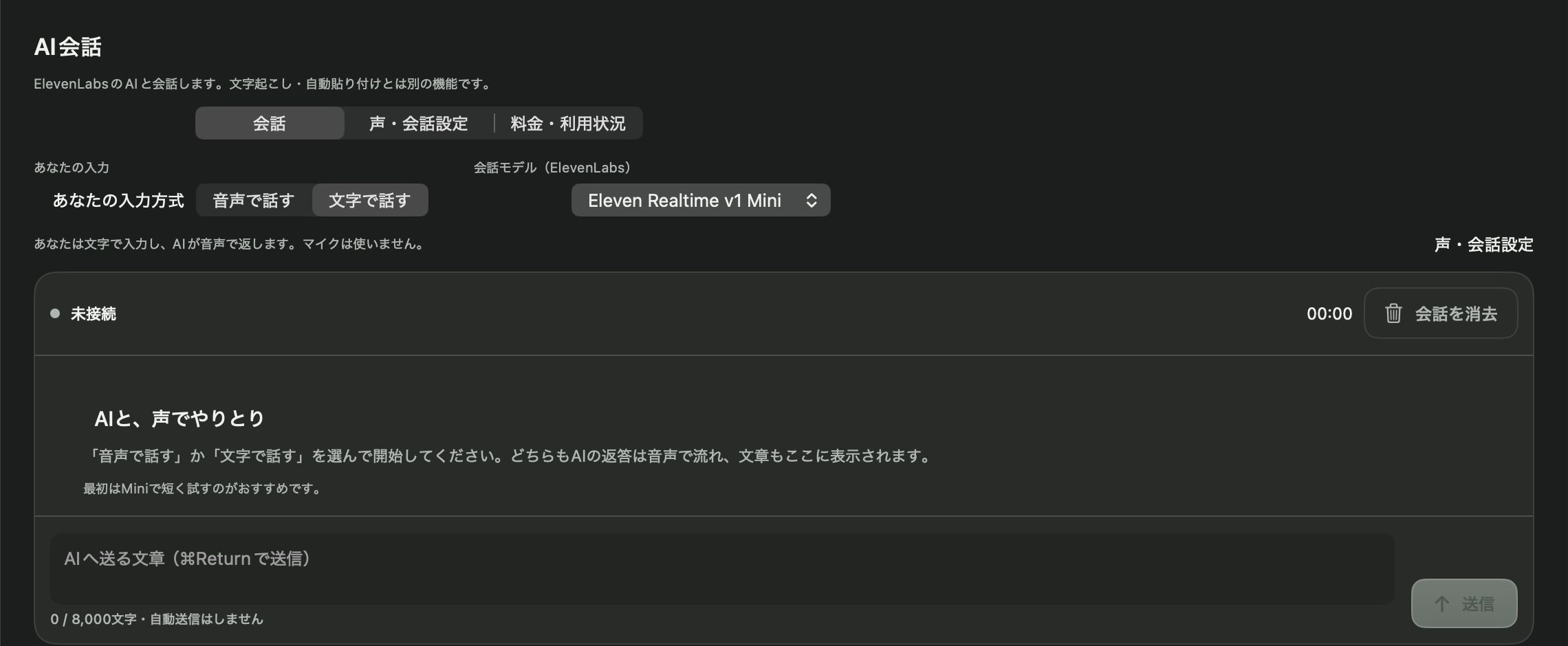Click the gray 未接続 status dot
This screenshot has height=646, width=1568.
(55, 313)
